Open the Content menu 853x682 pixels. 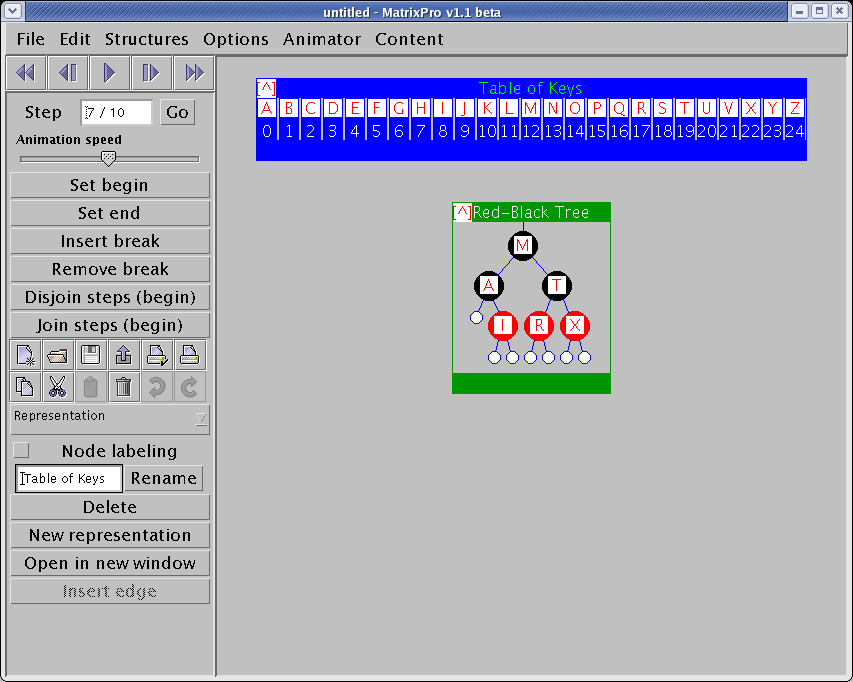pyautogui.click(x=409, y=39)
